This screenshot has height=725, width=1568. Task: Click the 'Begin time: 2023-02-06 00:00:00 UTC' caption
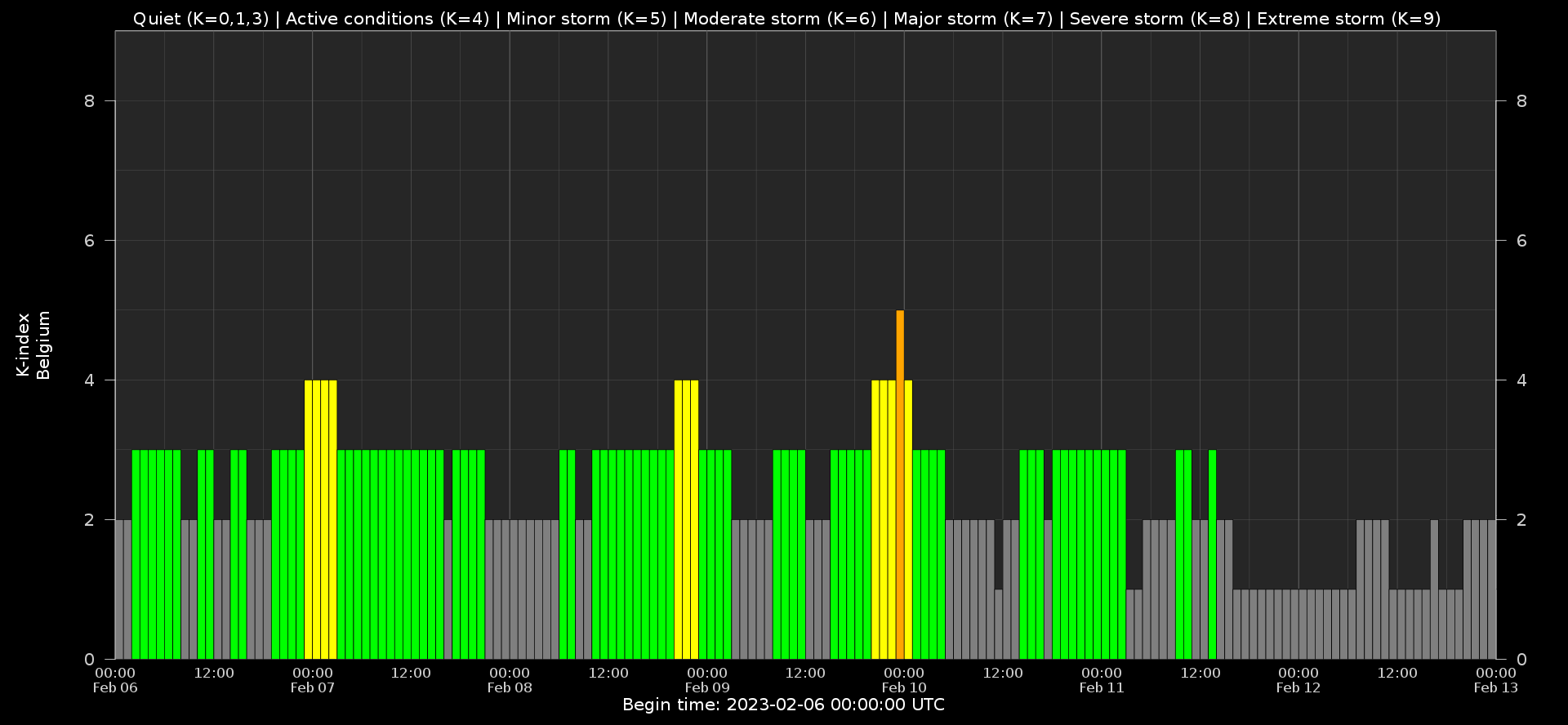(783, 705)
